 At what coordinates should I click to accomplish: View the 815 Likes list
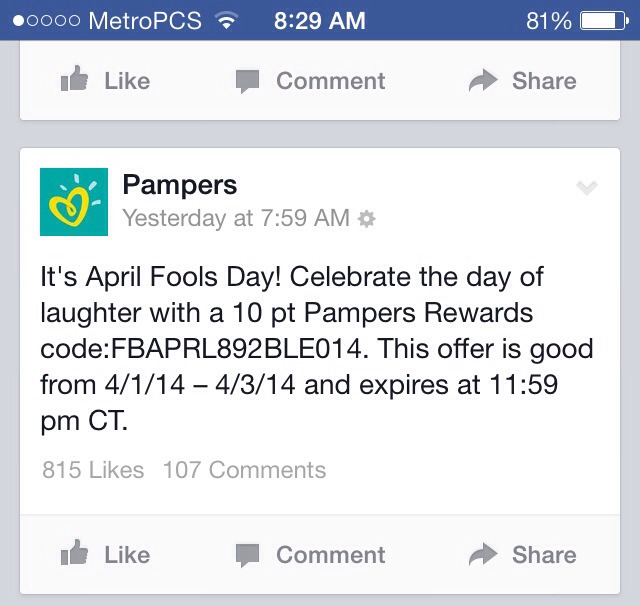click(93, 470)
